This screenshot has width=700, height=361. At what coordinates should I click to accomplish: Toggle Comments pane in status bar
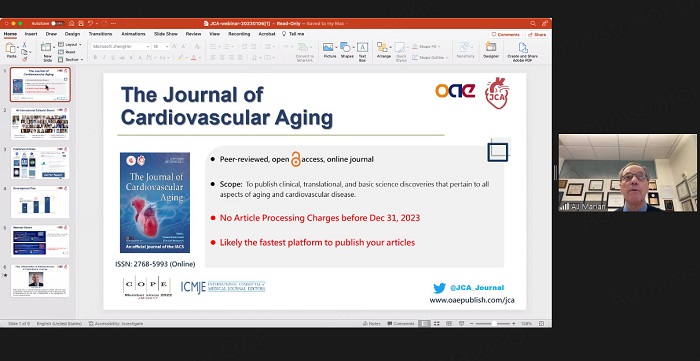point(401,324)
